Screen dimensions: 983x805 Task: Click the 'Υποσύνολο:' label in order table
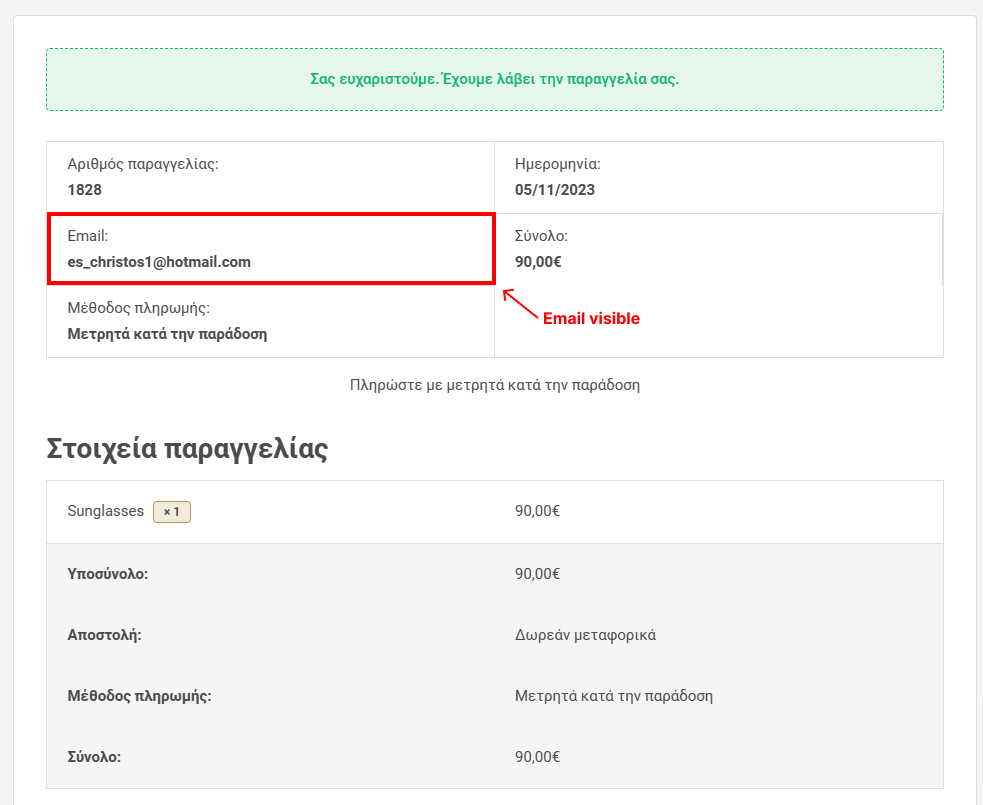(x=108, y=574)
